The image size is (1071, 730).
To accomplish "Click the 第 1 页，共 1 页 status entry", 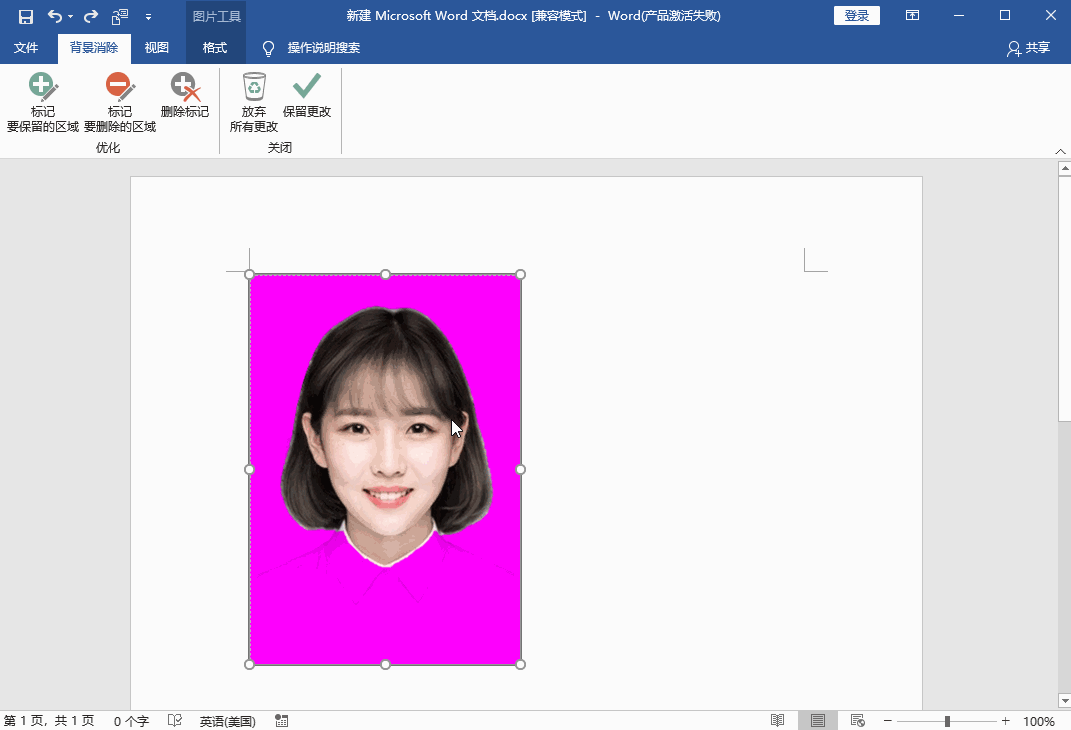I will pyautogui.click(x=49, y=721).
